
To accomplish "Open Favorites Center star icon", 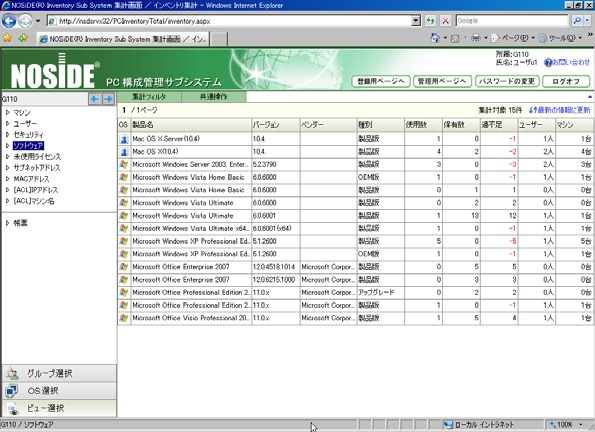I will click(7, 38).
